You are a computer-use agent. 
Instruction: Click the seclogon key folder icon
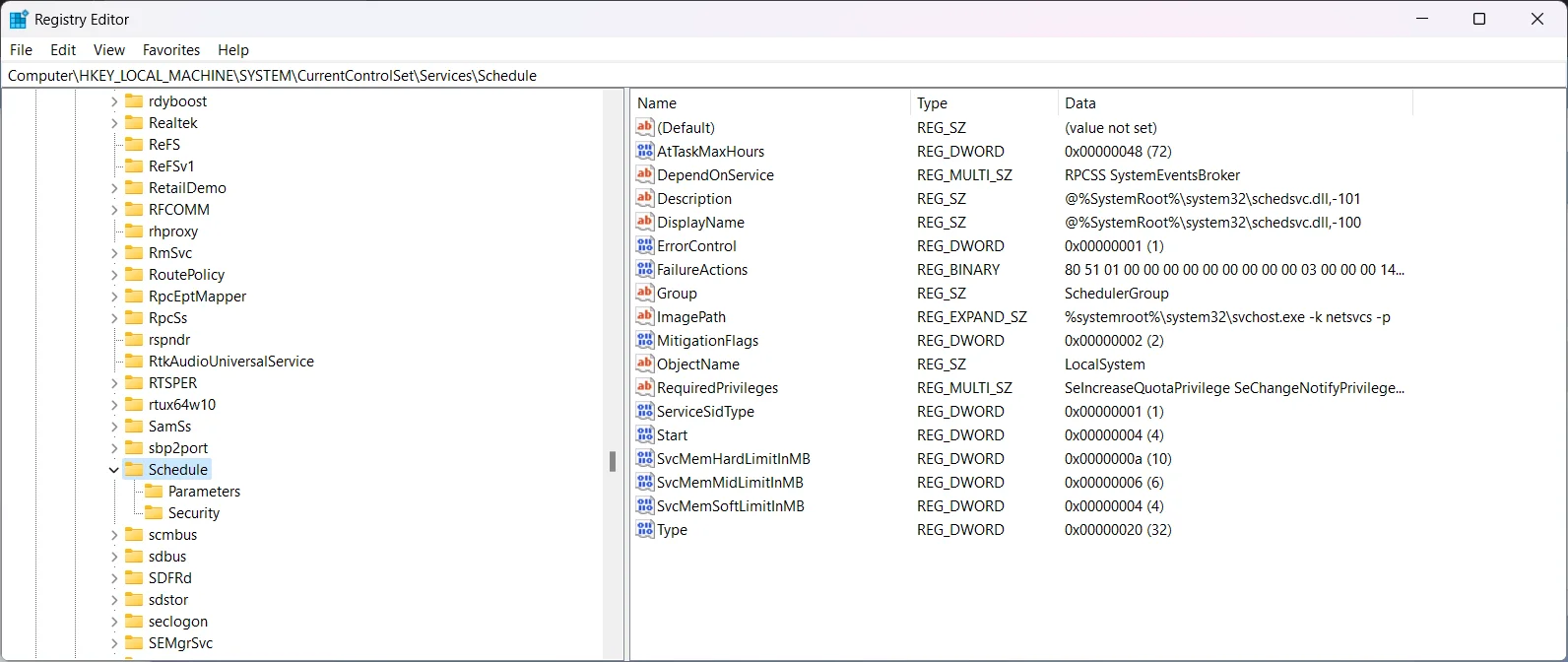134,621
